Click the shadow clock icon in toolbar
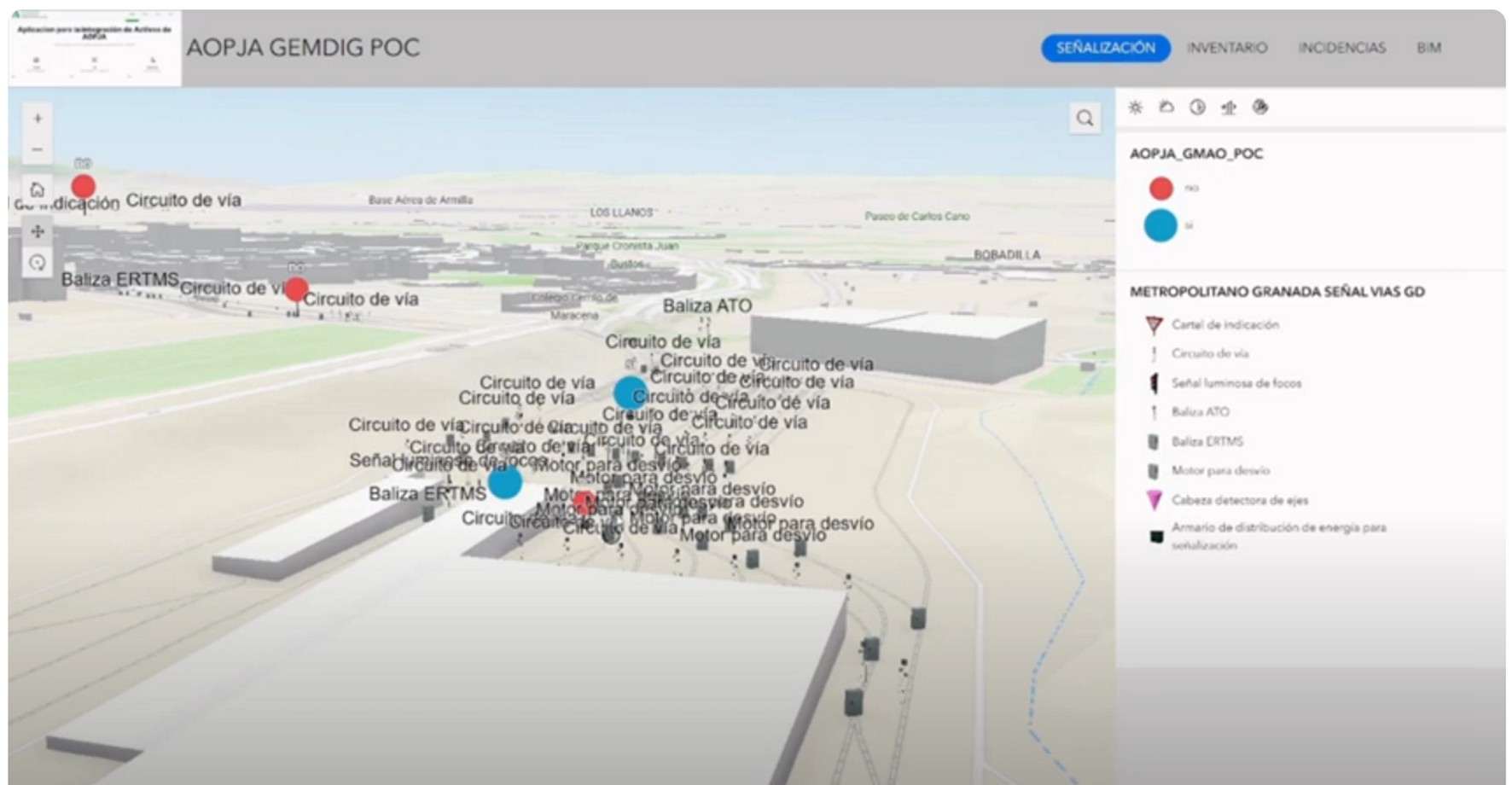Screen dimensions: 1512x785 coord(1196,108)
